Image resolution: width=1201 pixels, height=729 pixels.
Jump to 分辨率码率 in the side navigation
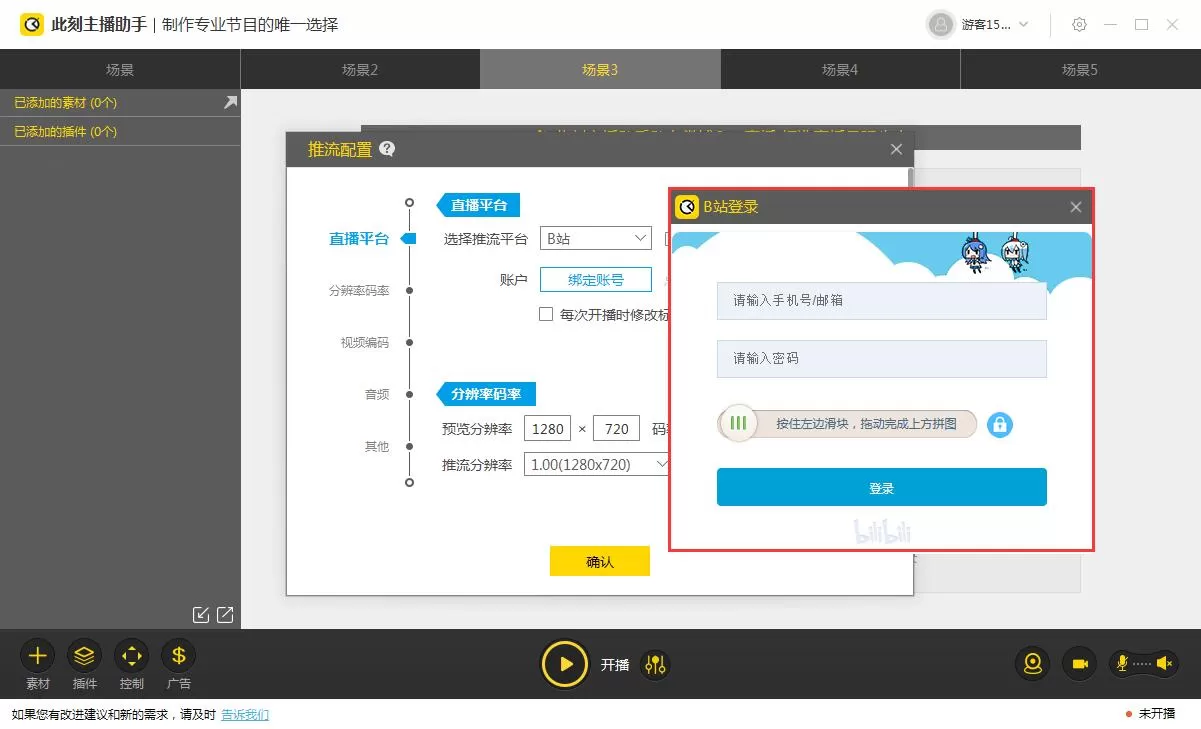[x=359, y=290]
